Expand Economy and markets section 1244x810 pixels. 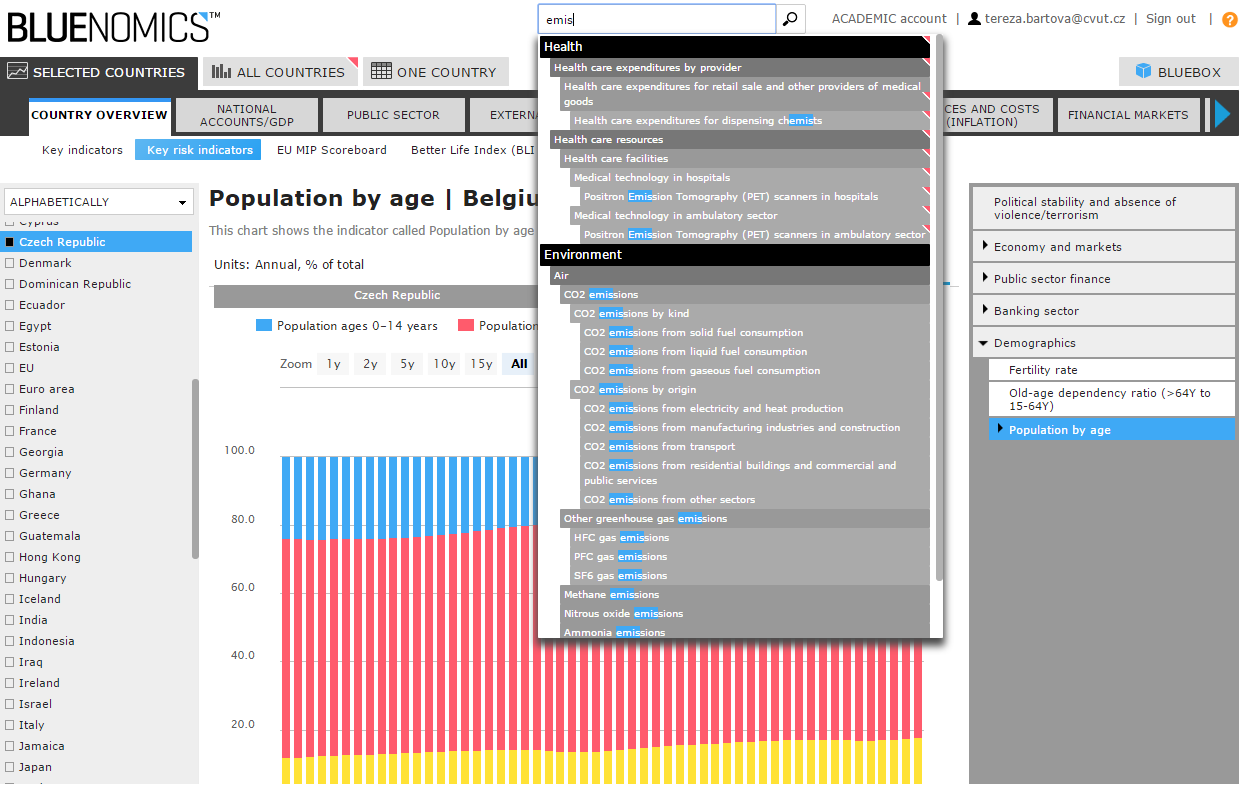point(1104,247)
